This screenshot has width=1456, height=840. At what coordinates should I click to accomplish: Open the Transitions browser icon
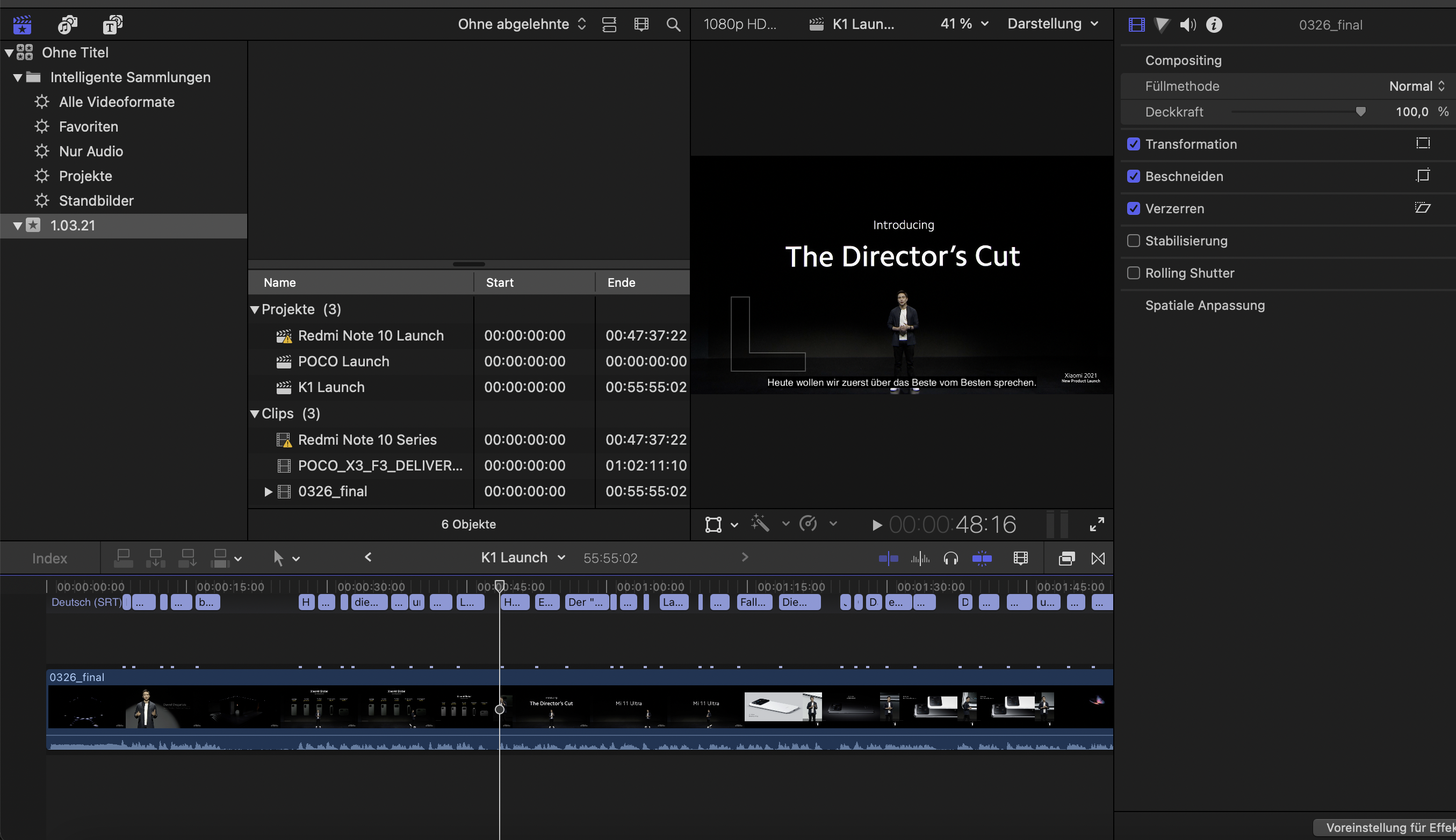(x=1098, y=559)
